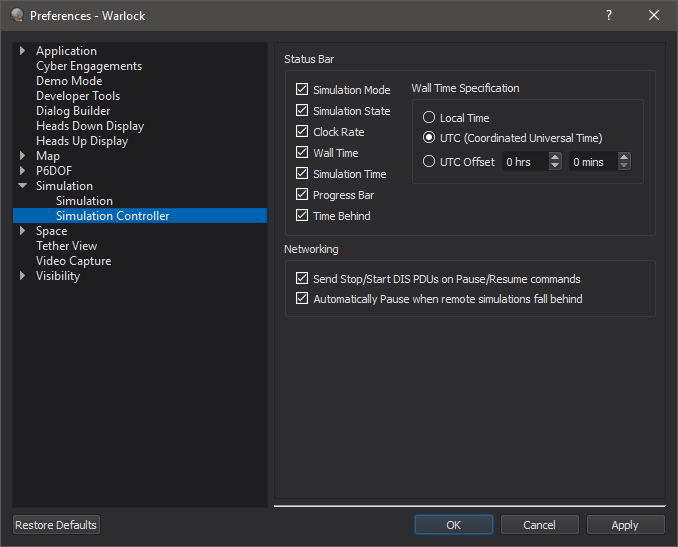Image resolution: width=678 pixels, height=547 pixels.
Task: Open Tether View preferences
Action: tap(67, 246)
